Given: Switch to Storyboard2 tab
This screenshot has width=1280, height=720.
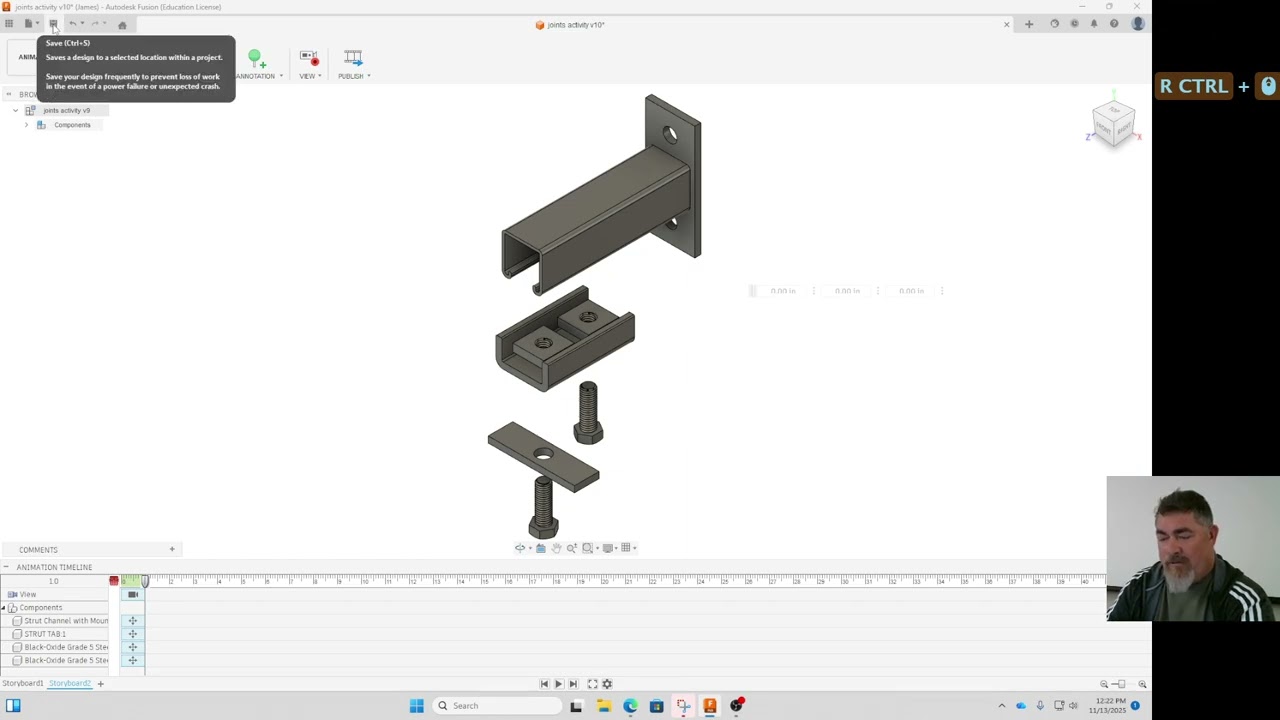Looking at the screenshot, I should coord(70,683).
